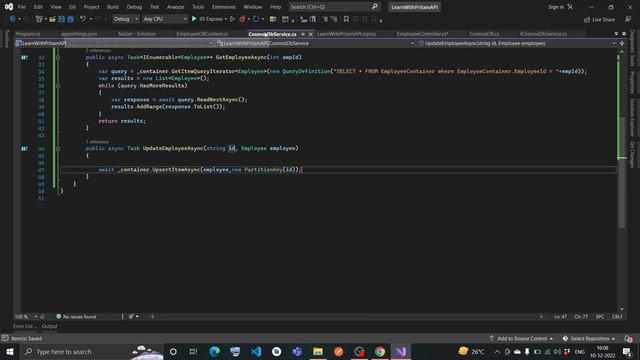
Task: Close the CosmosDbService.cs tab
Action: pos(311,34)
